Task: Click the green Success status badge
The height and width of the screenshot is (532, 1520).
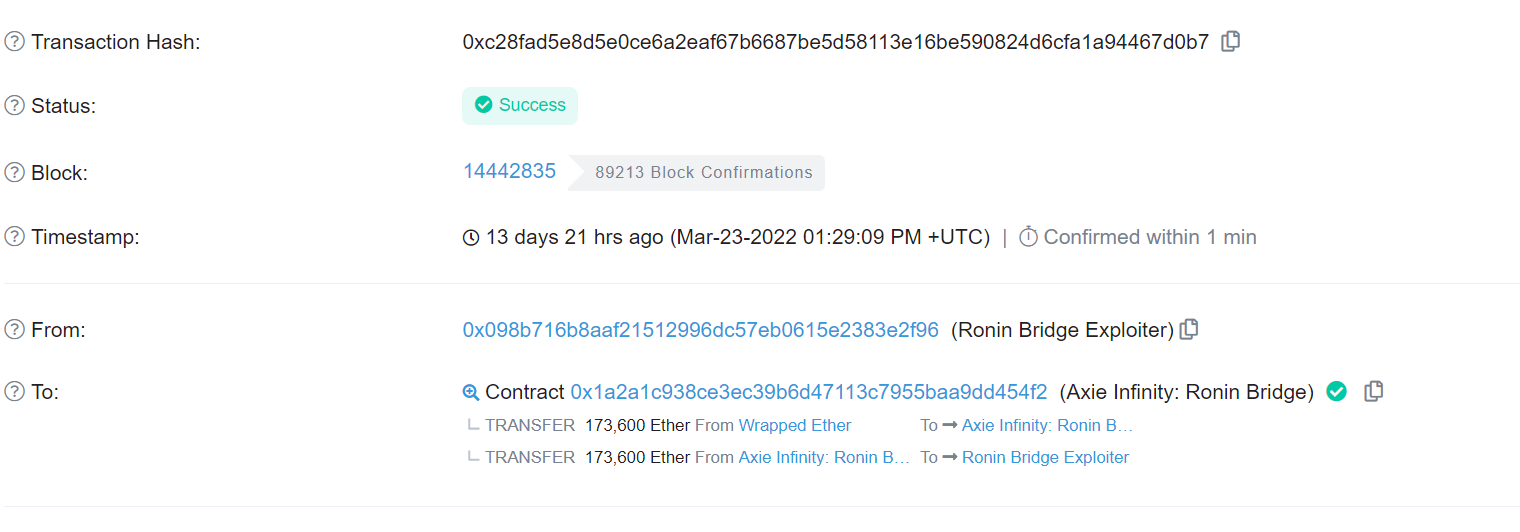Action: 520,106
